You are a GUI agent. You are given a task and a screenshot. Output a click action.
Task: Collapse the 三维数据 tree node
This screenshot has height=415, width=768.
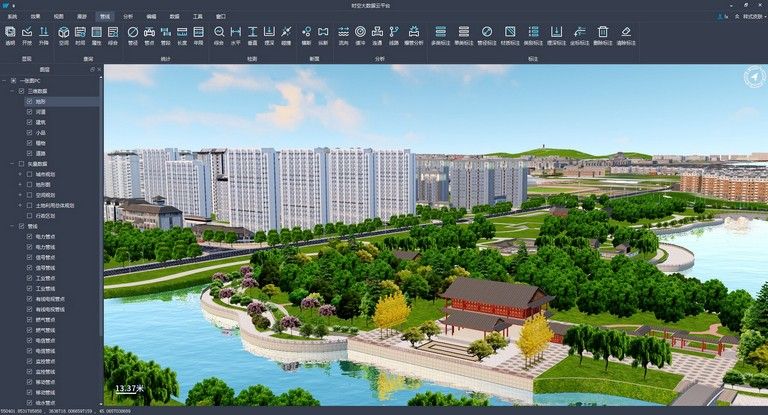point(12,91)
